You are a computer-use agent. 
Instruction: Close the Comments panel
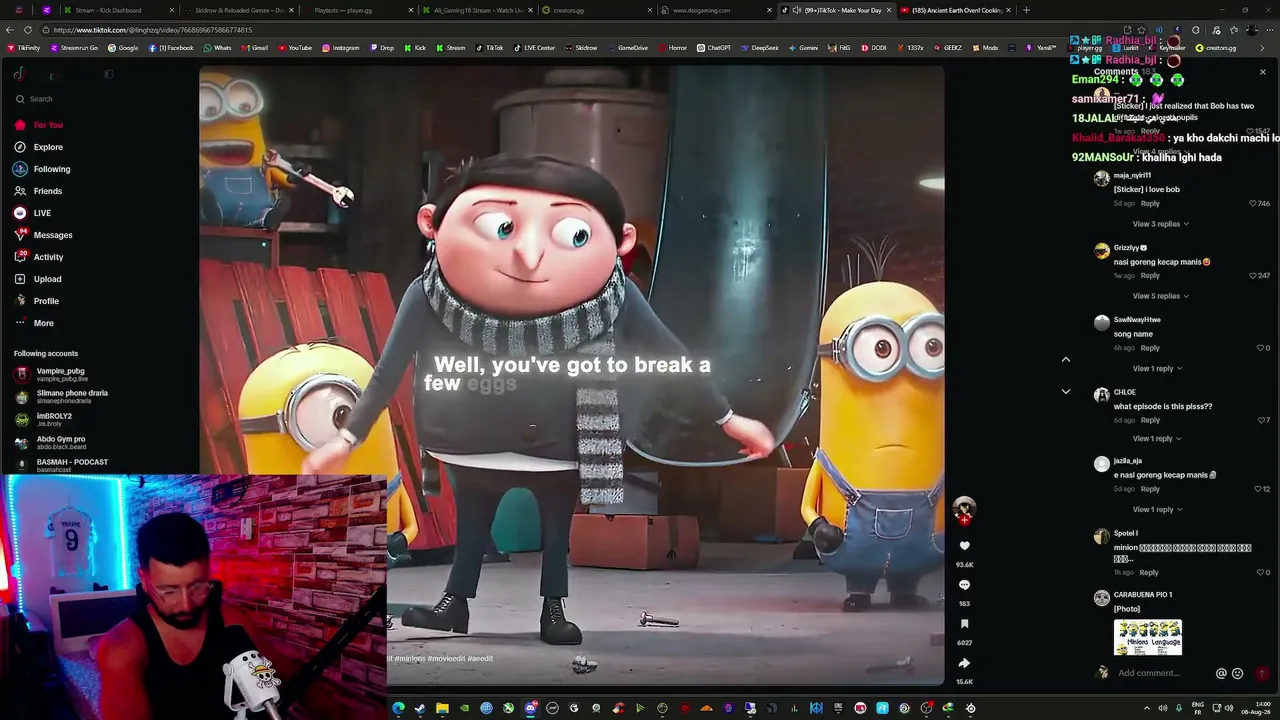coord(1262,72)
